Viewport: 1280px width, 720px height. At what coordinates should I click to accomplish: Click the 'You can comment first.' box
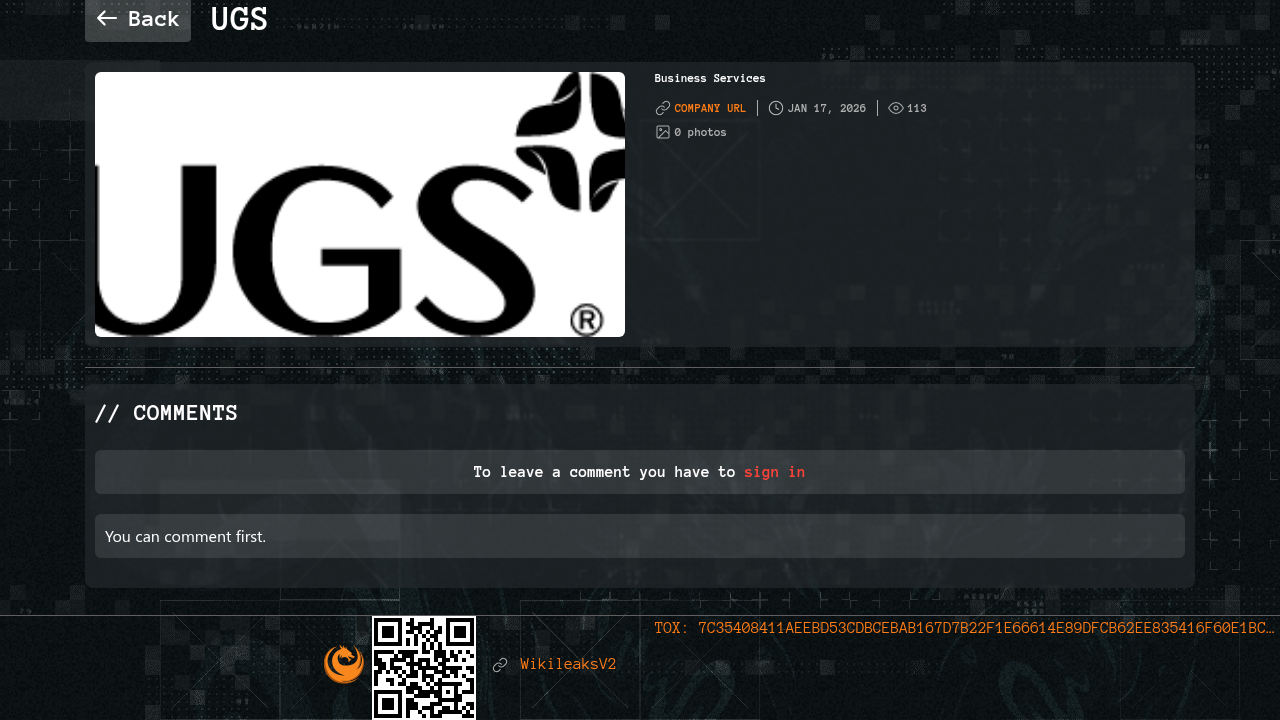640,536
